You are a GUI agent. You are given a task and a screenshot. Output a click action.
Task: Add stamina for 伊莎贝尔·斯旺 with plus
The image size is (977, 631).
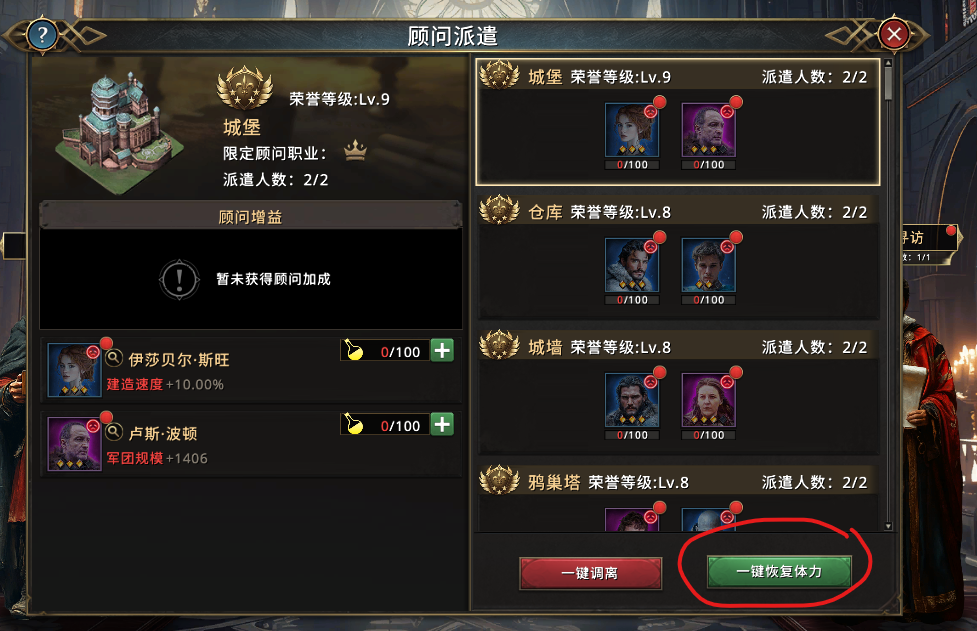442,351
